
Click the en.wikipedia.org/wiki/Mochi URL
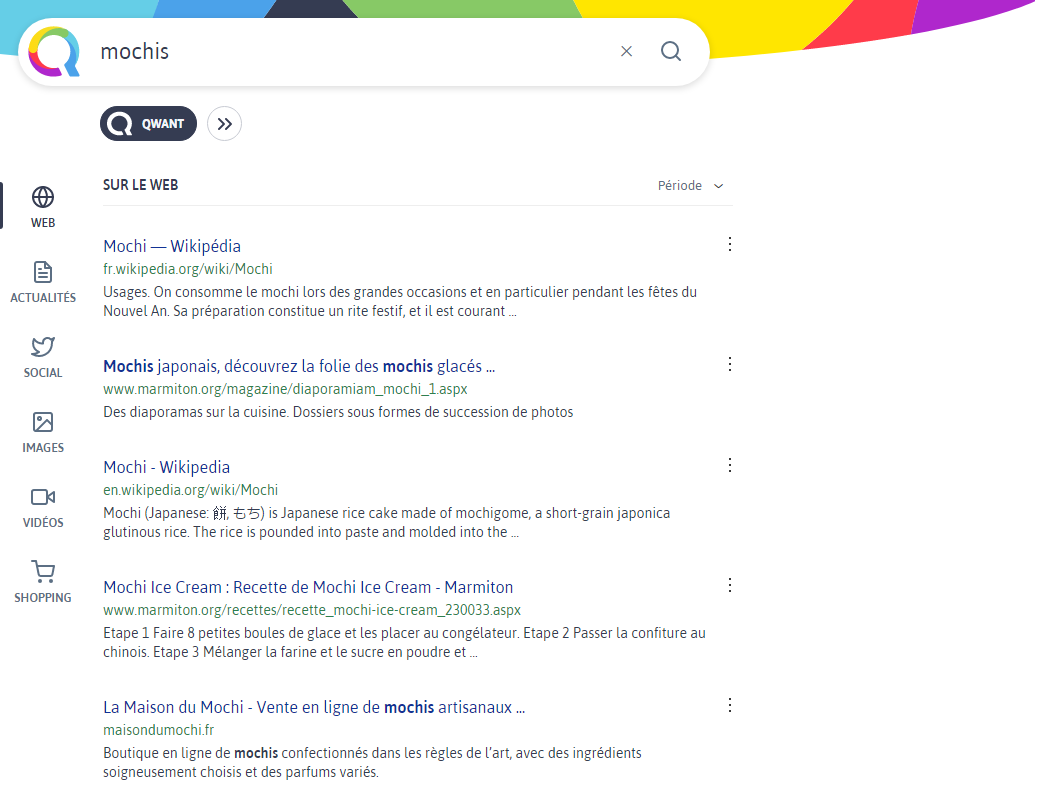[x=190, y=490]
